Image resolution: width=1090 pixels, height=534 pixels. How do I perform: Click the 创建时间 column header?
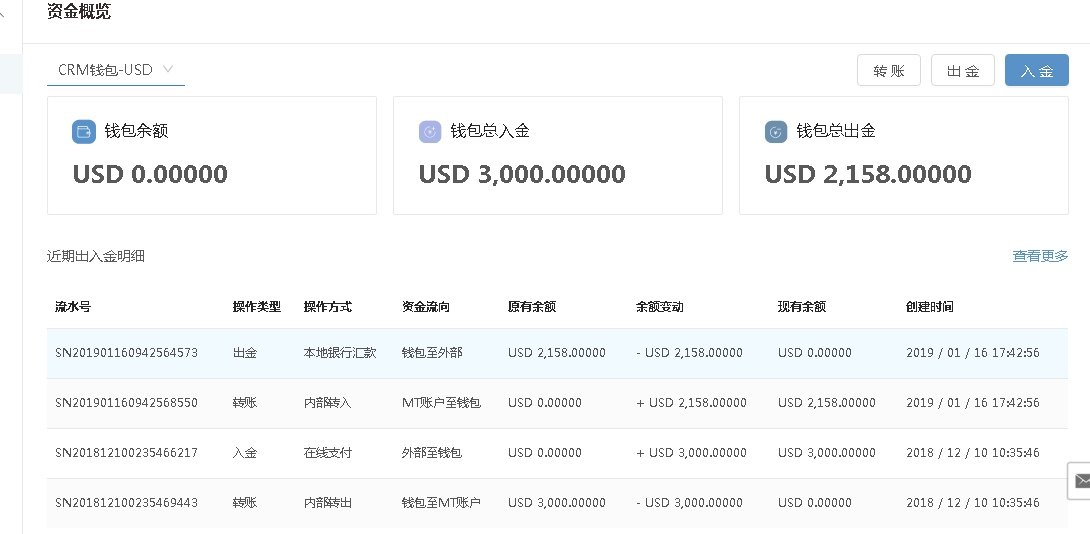[930, 307]
